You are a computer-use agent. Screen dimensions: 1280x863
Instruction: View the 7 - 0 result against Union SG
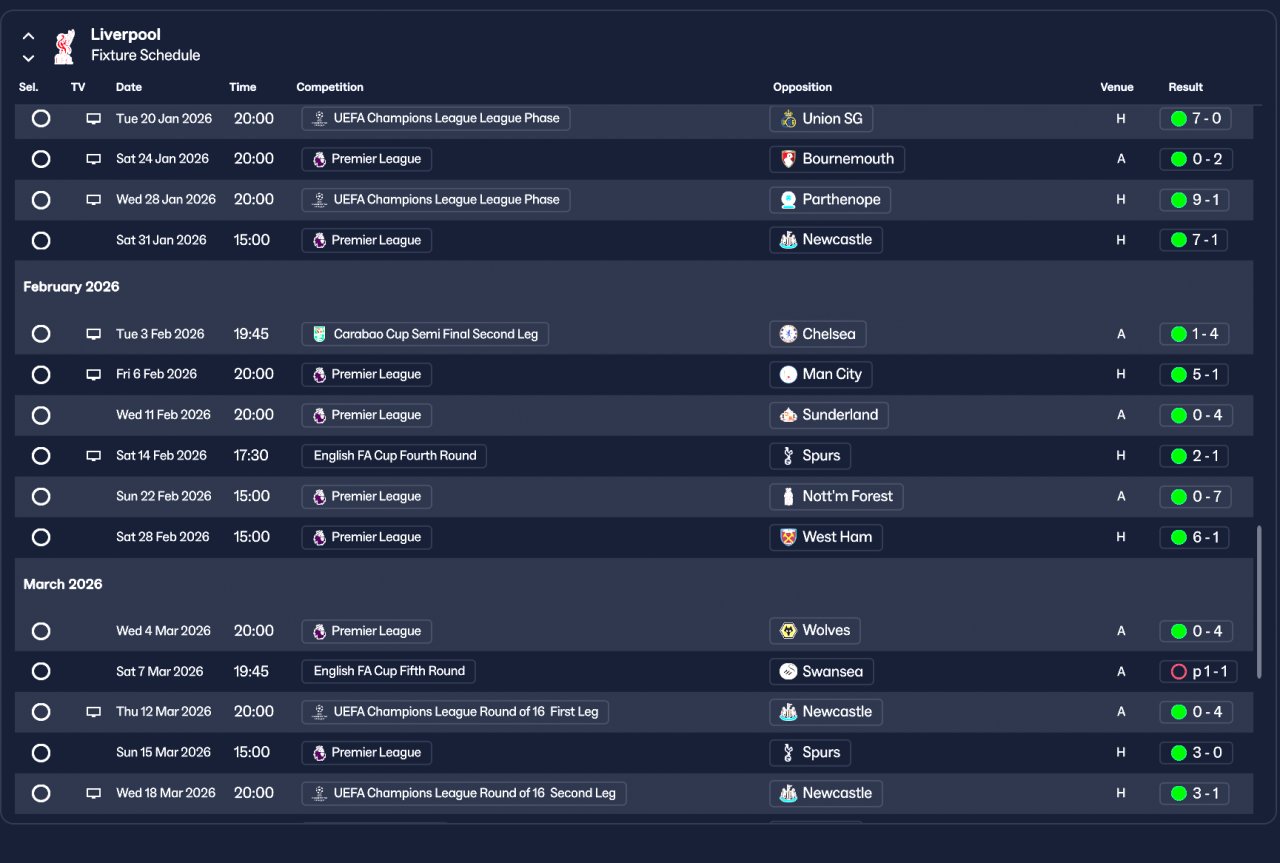pos(1195,119)
